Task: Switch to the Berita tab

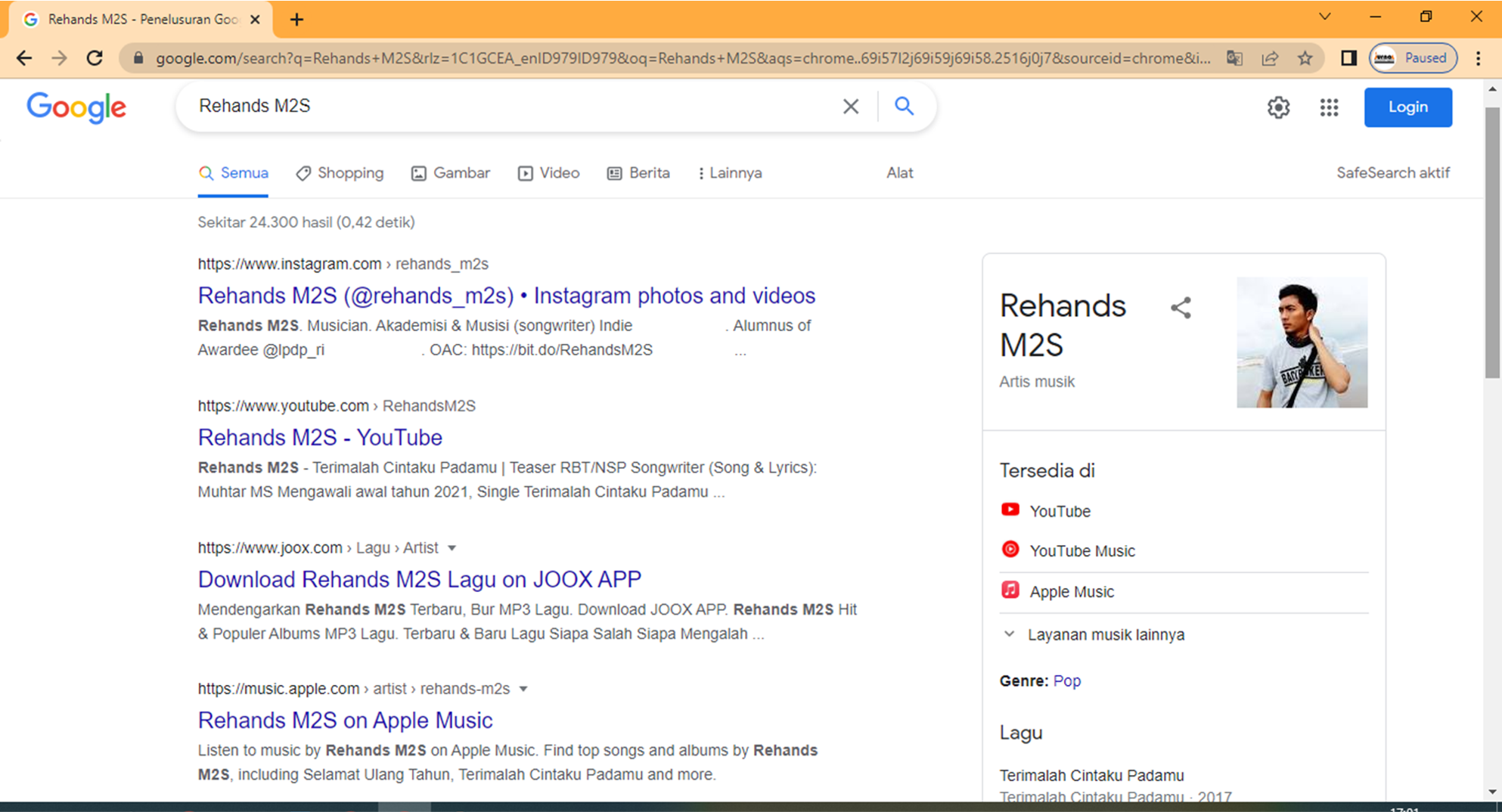Action: tap(638, 173)
